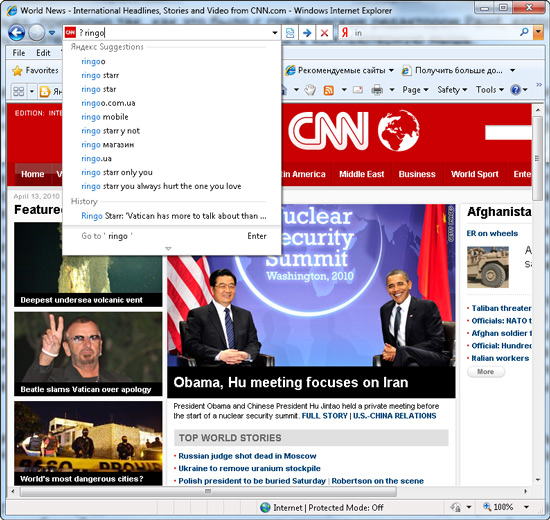Click the red Stop X button
The height and width of the screenshot is (520, 550).
[x=324, y=33]
